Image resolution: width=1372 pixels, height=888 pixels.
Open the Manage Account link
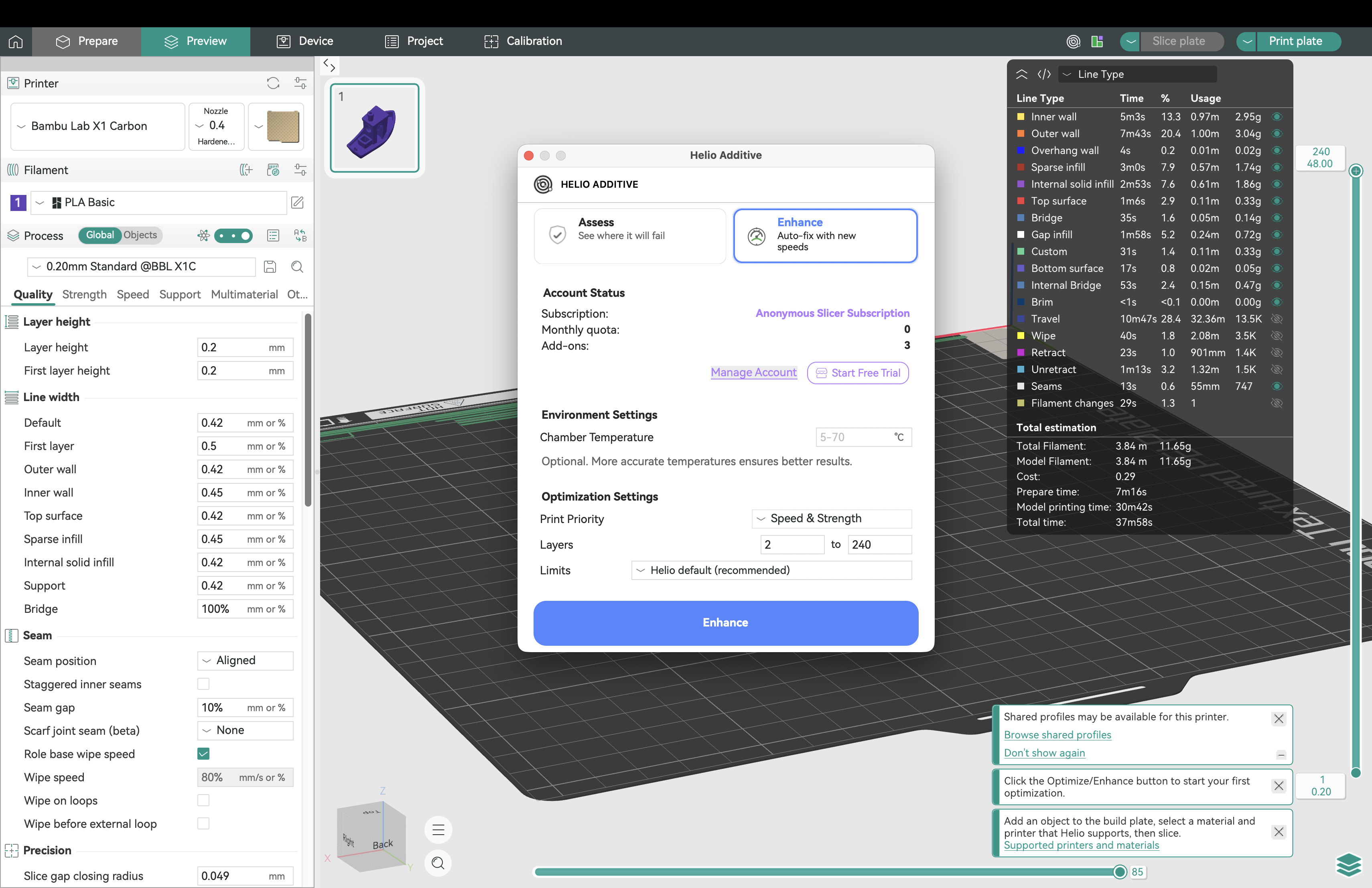tap(753, 372)
